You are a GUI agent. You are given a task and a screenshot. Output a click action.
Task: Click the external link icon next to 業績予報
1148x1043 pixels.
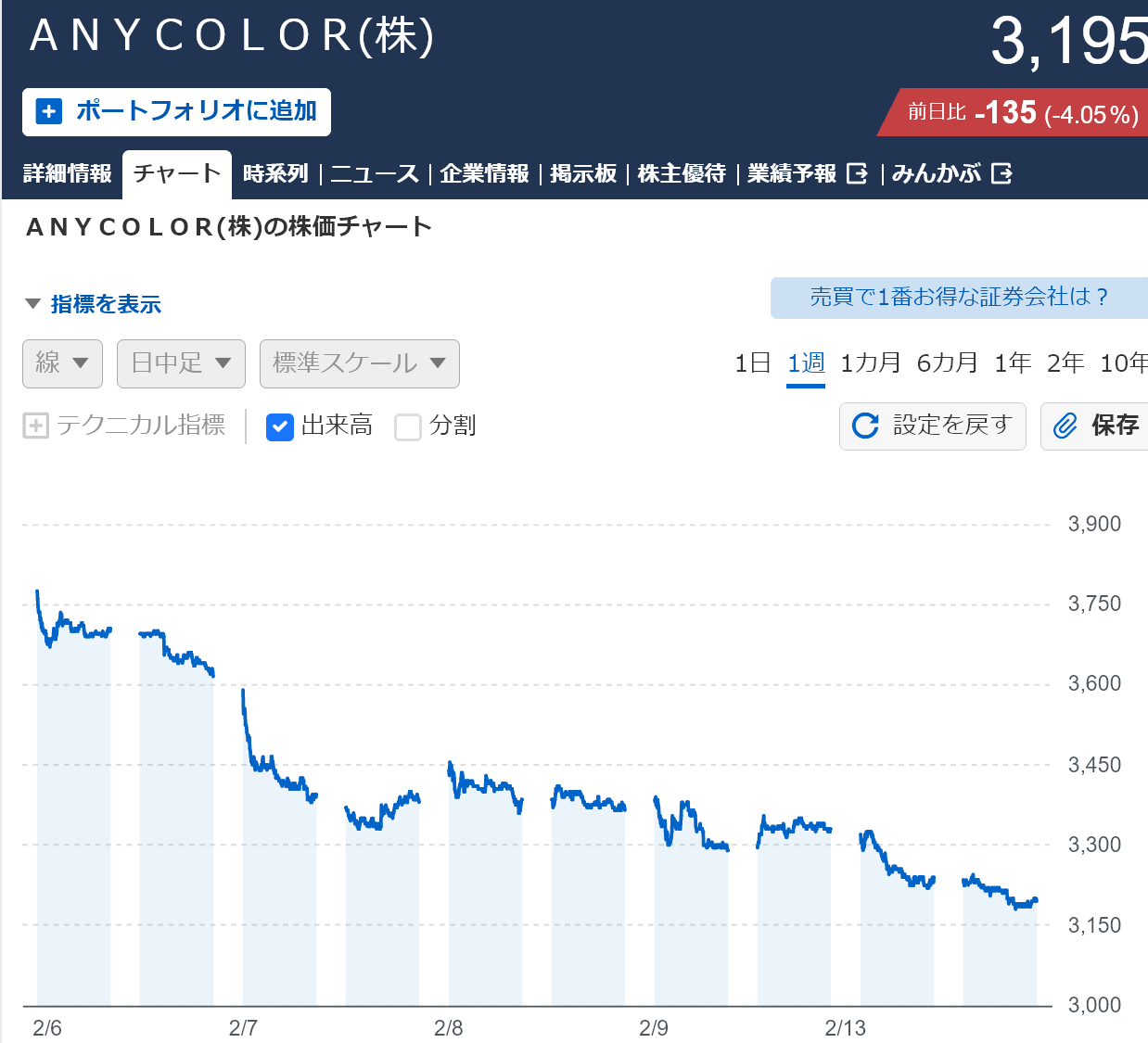click(858, 173)
